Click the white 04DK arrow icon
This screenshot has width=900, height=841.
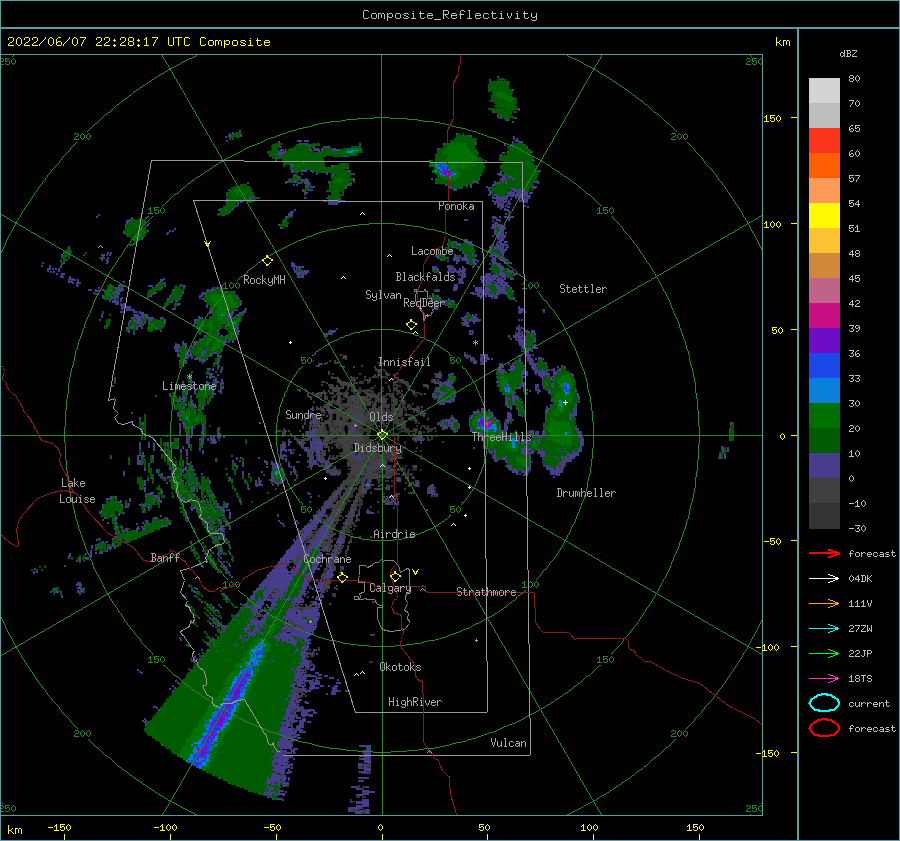point(824,579)
